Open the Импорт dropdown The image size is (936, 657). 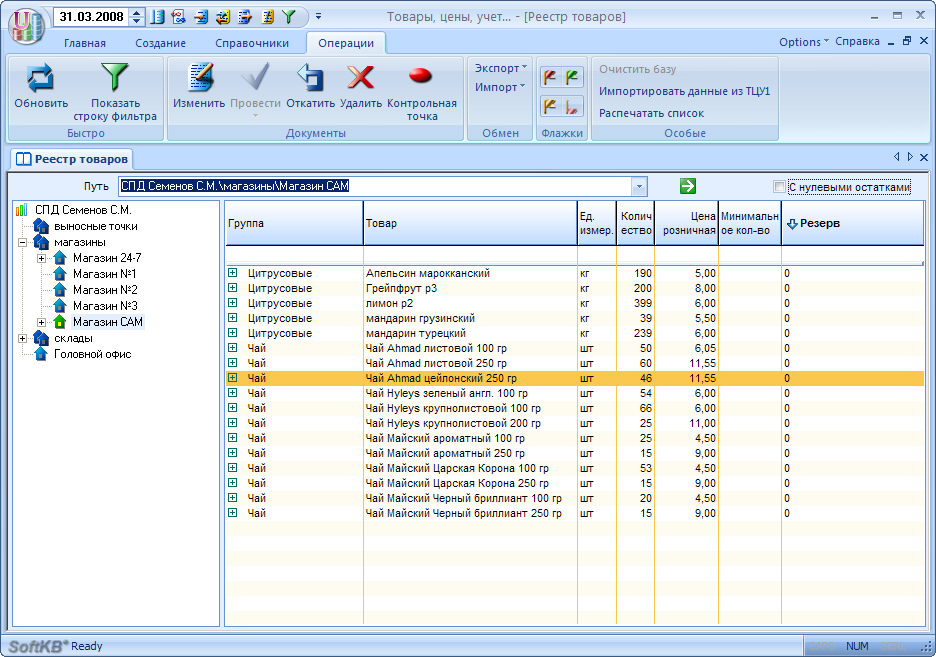(500, 87)
